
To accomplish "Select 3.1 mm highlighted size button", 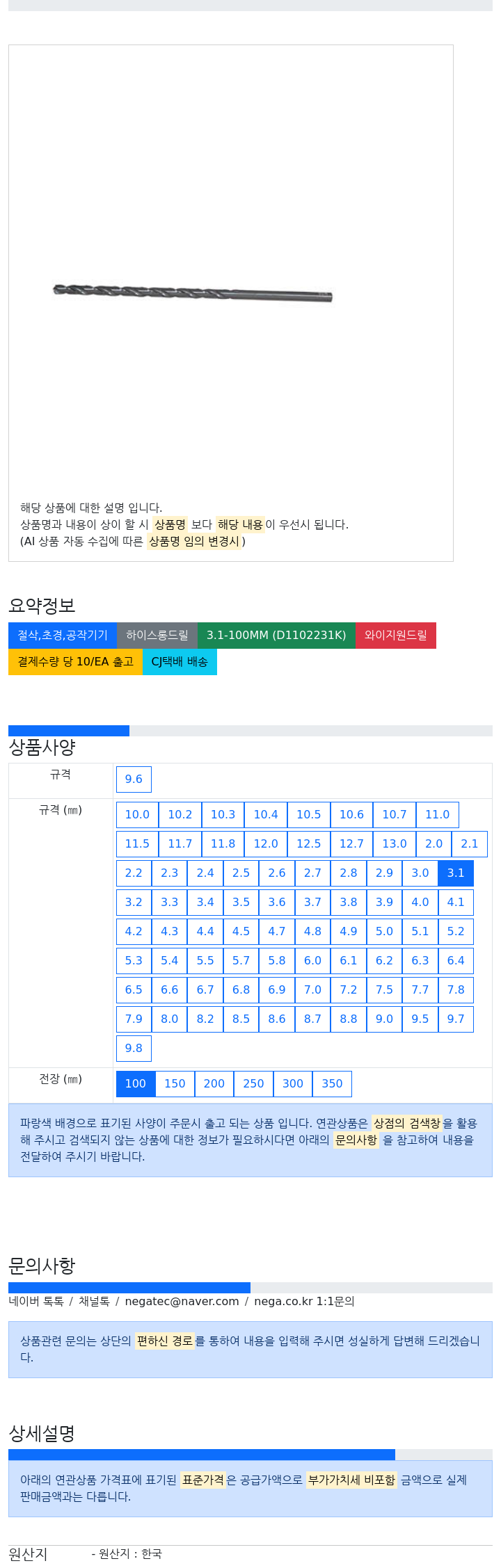I will click(456, 873).
